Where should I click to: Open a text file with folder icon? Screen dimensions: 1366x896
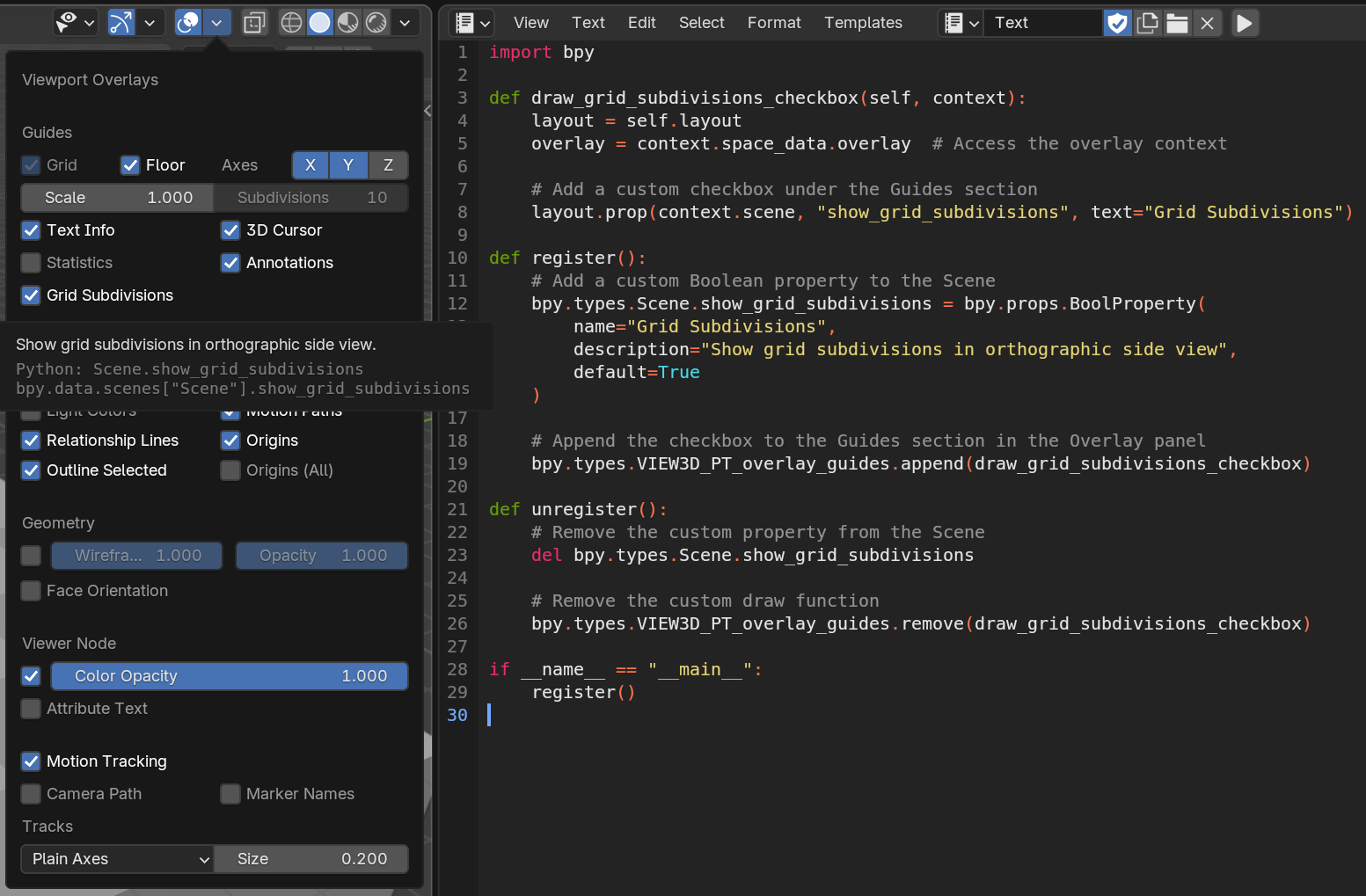pos(1178,23)
